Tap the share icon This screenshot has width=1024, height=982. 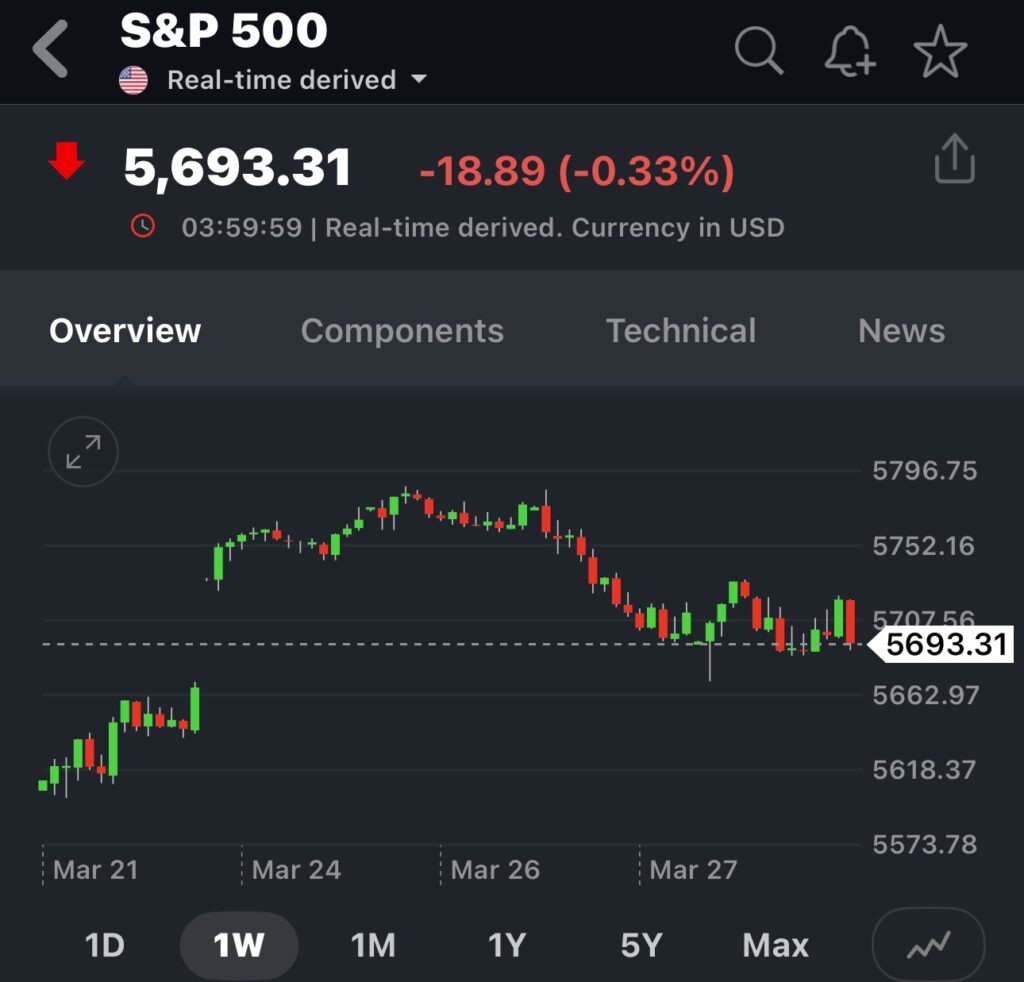(954, 160)
